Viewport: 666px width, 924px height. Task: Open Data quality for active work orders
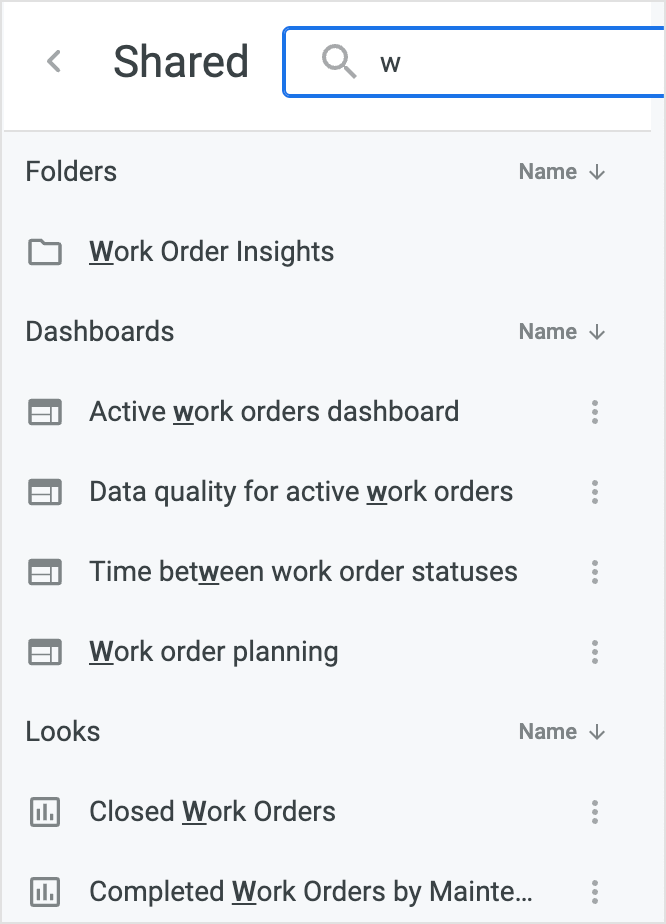click(301, 491)
